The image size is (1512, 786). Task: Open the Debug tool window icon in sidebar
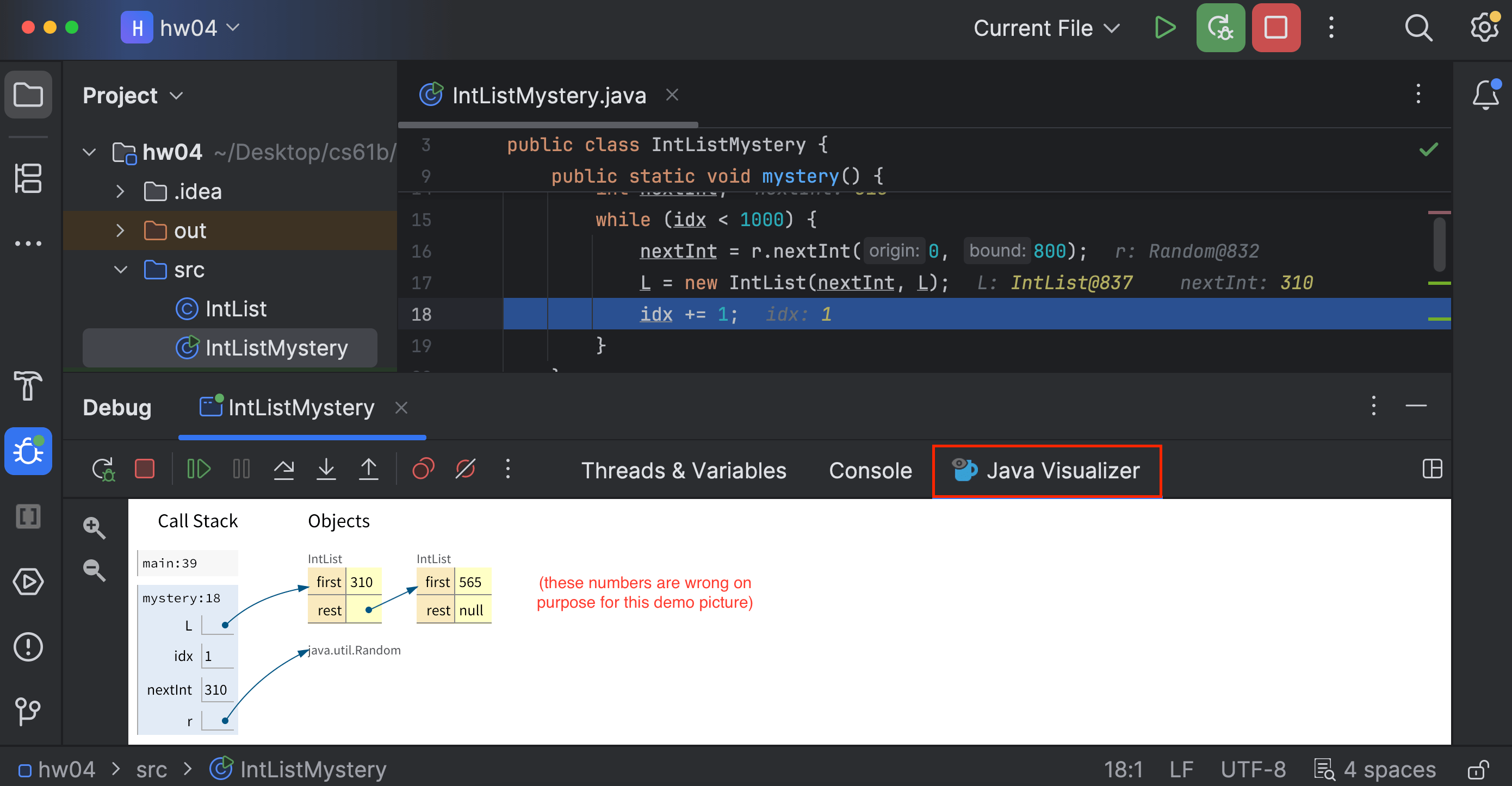tap(28, 451)
